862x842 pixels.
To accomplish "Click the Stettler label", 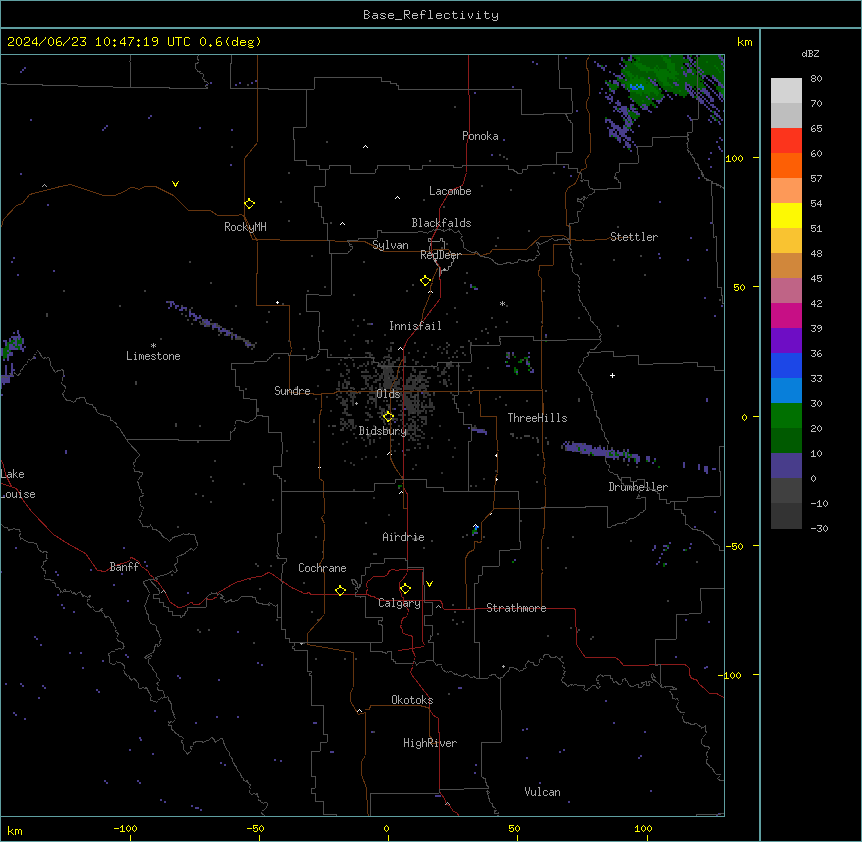I will click(634, 237).
